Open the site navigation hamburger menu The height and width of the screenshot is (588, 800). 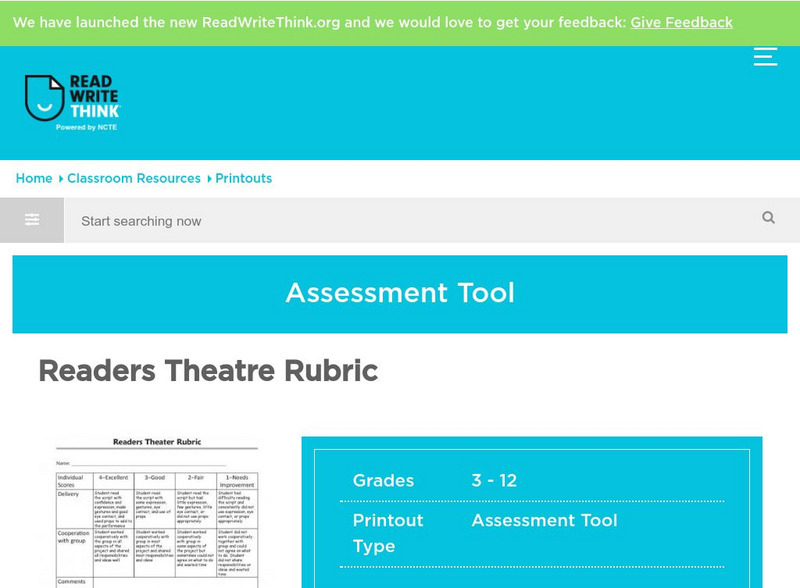coord(765,57)
